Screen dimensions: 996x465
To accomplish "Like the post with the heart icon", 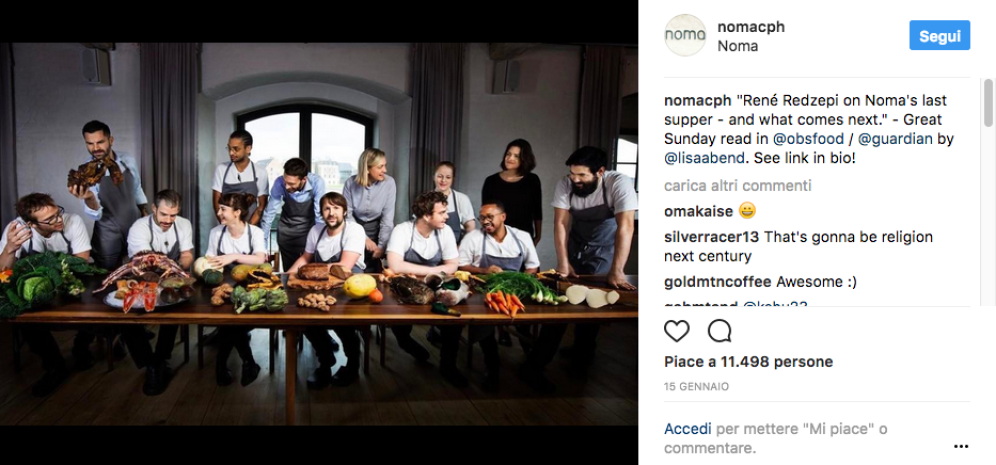I will pos(676,331).
